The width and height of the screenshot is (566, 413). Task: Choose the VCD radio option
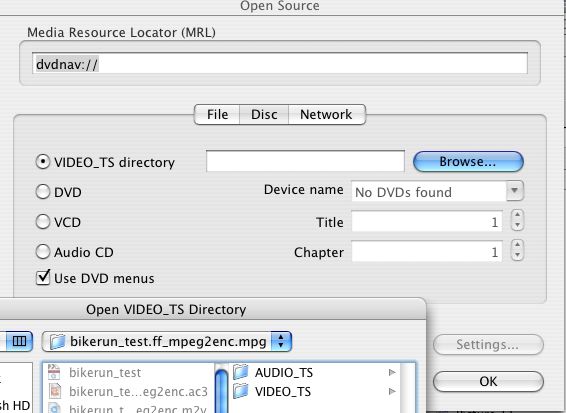43,222
